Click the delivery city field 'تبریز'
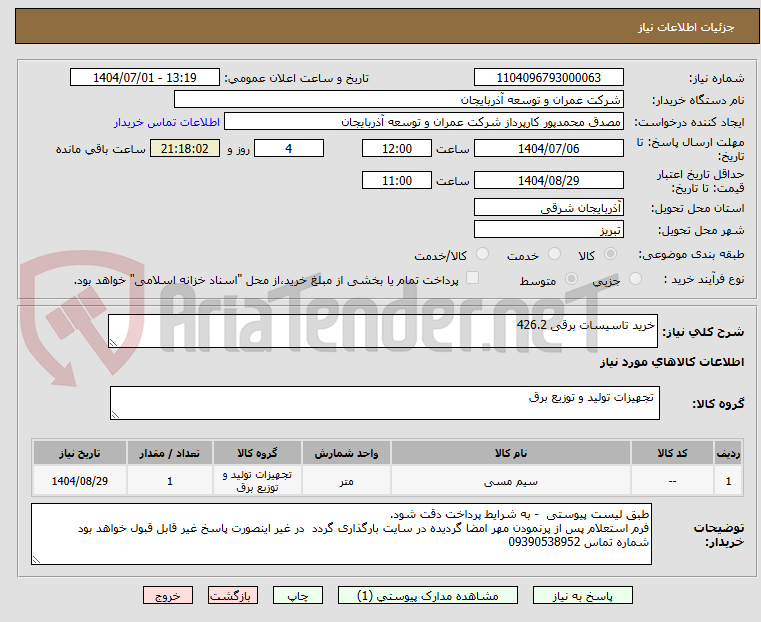The image size is (761, 622). [x=548, y=229]
